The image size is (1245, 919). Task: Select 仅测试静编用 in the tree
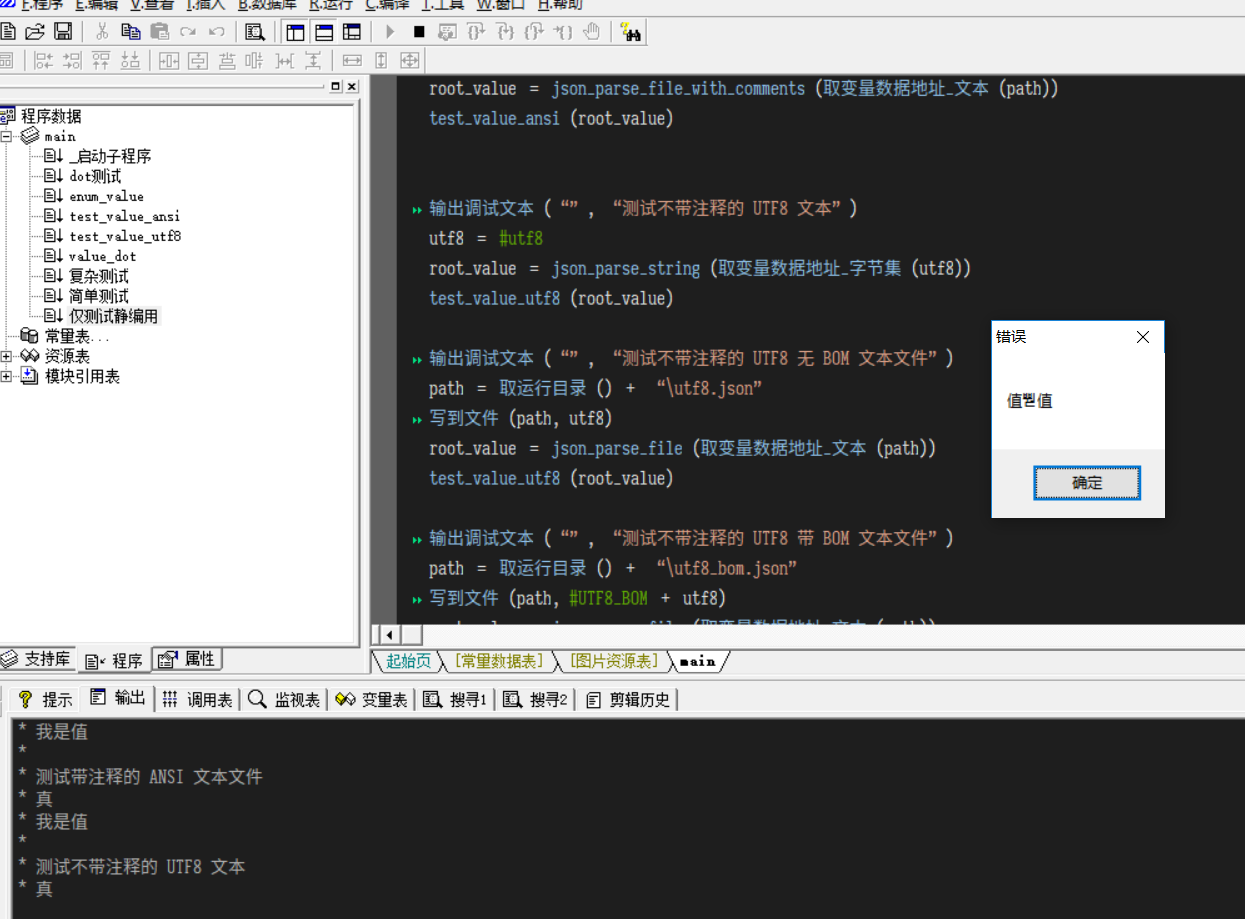[113, 316]
